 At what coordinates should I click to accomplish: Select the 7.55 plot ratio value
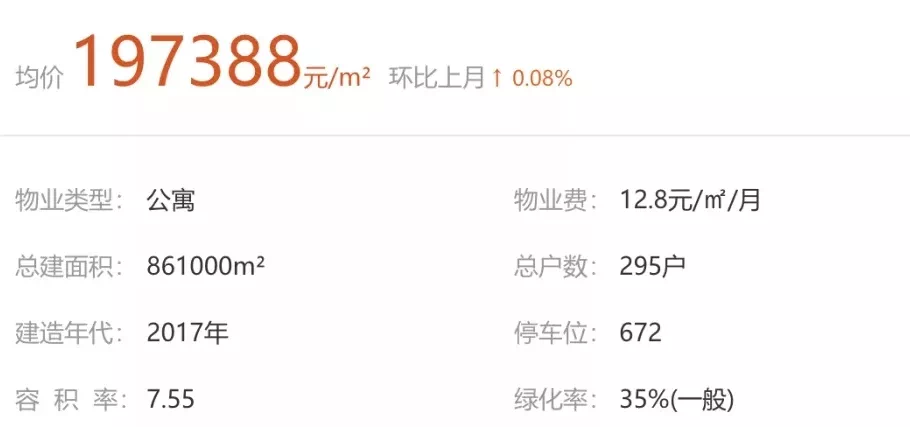pos(170,400)
